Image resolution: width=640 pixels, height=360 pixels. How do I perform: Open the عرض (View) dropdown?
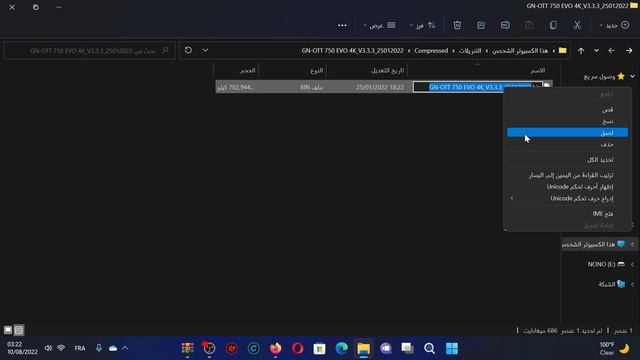coord(379,25)
